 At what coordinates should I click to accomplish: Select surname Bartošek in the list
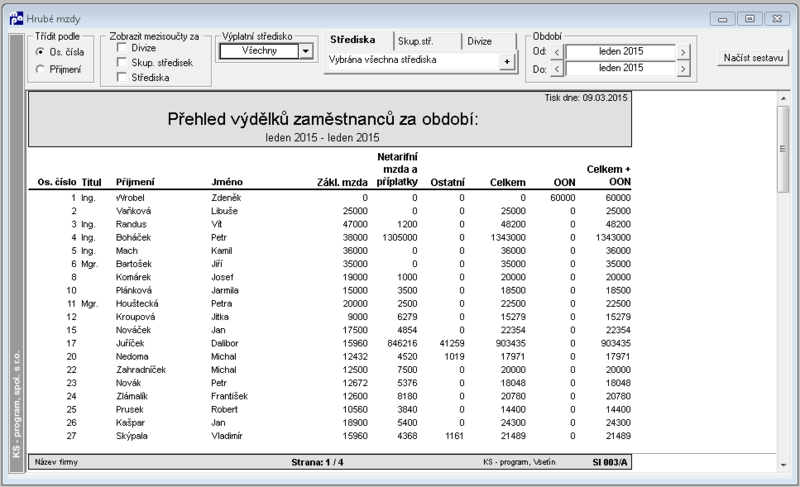[x=134, y=264]
